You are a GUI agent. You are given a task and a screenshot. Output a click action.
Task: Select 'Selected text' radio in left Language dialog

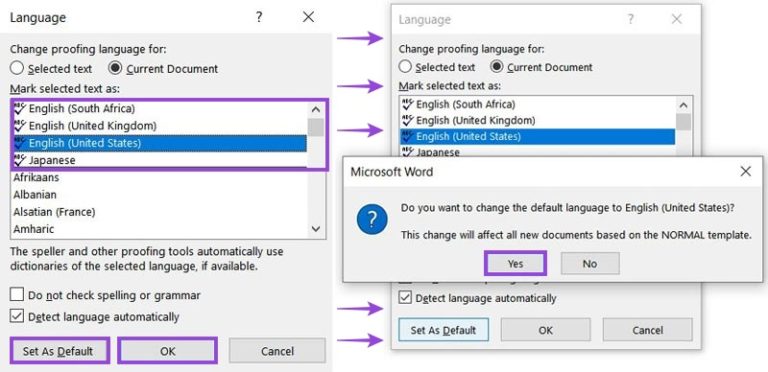click(17, 69)
